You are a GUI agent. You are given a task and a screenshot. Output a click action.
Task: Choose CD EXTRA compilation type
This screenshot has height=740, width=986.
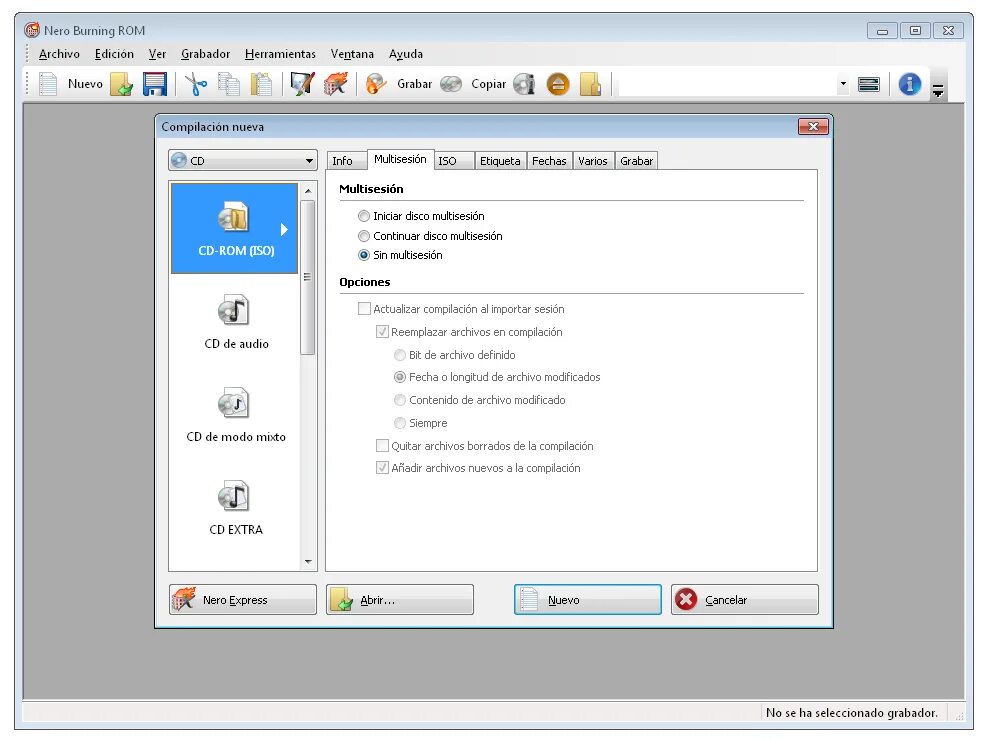(236, 507)
